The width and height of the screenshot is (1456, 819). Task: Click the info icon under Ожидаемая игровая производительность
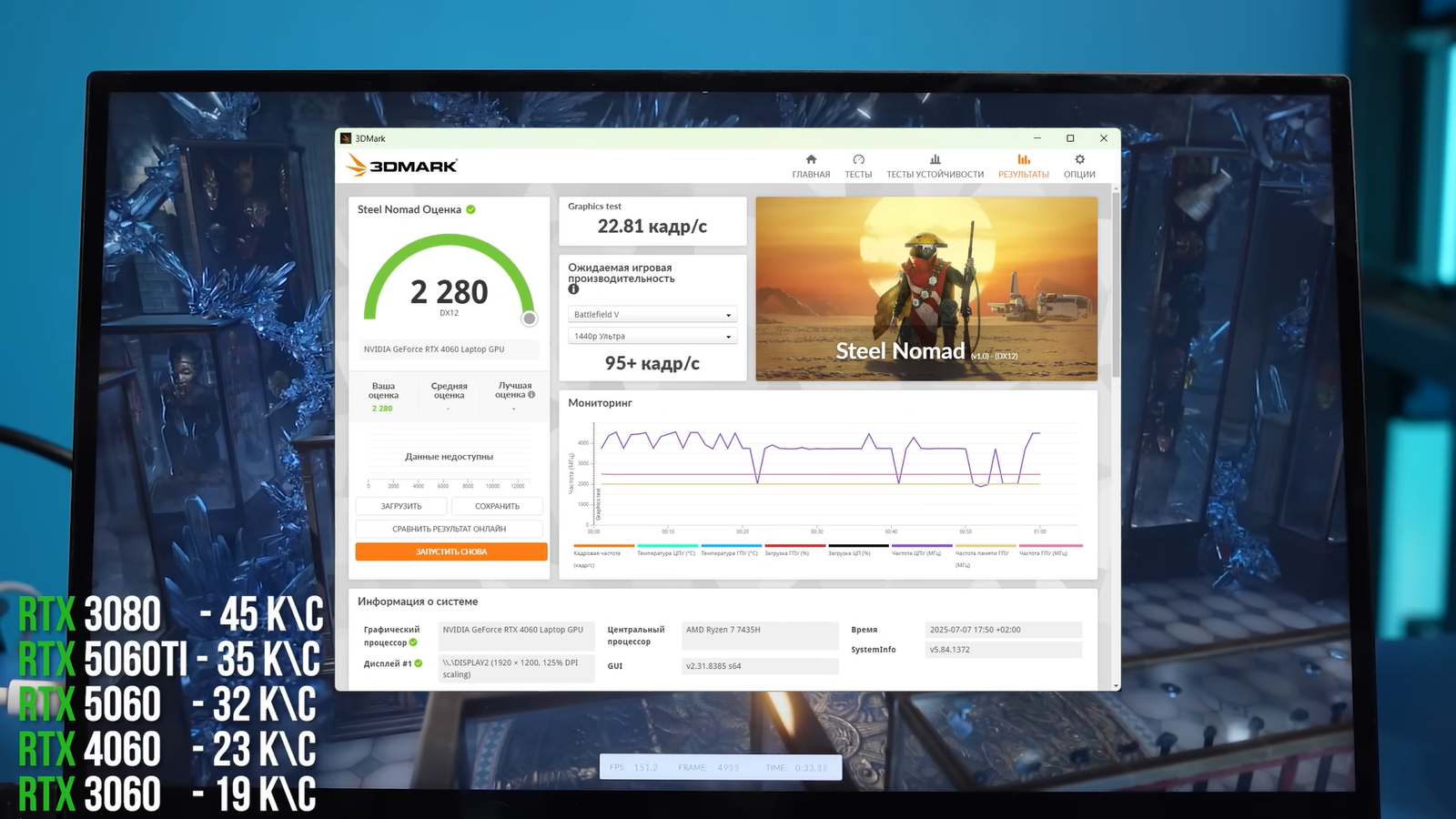(573, 289)
